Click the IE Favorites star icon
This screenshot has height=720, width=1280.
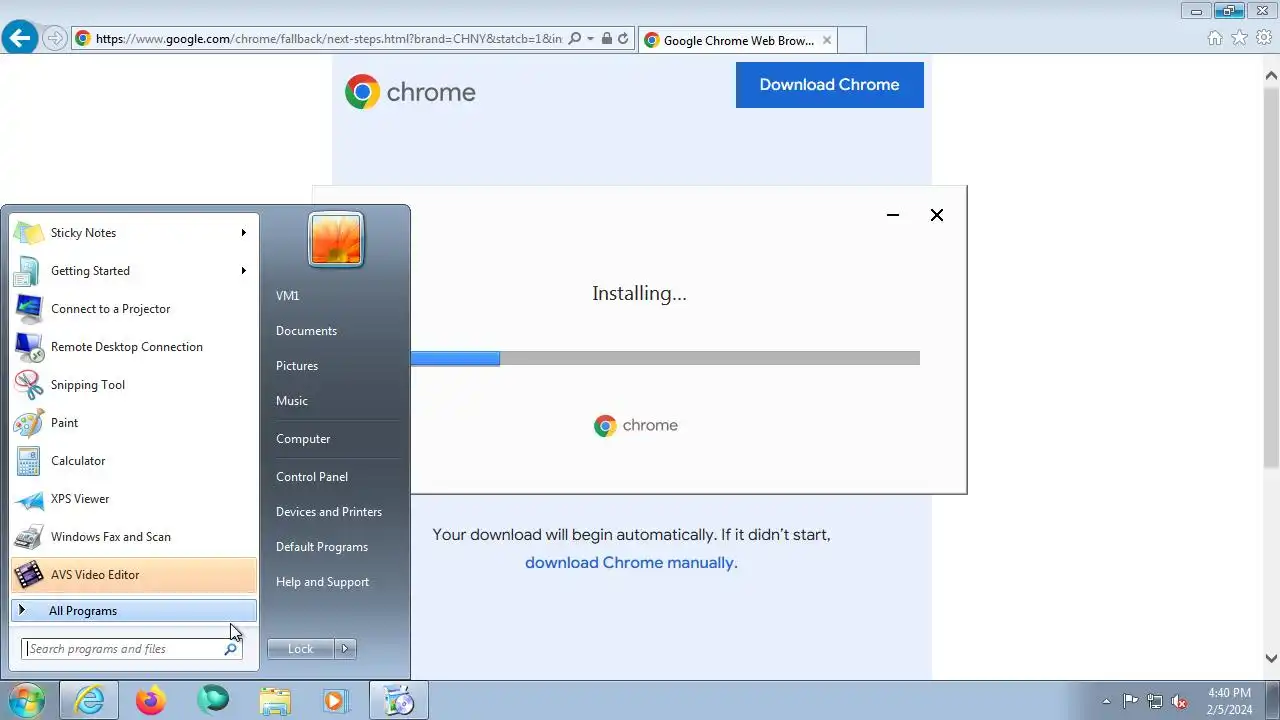pos(1240,38)
